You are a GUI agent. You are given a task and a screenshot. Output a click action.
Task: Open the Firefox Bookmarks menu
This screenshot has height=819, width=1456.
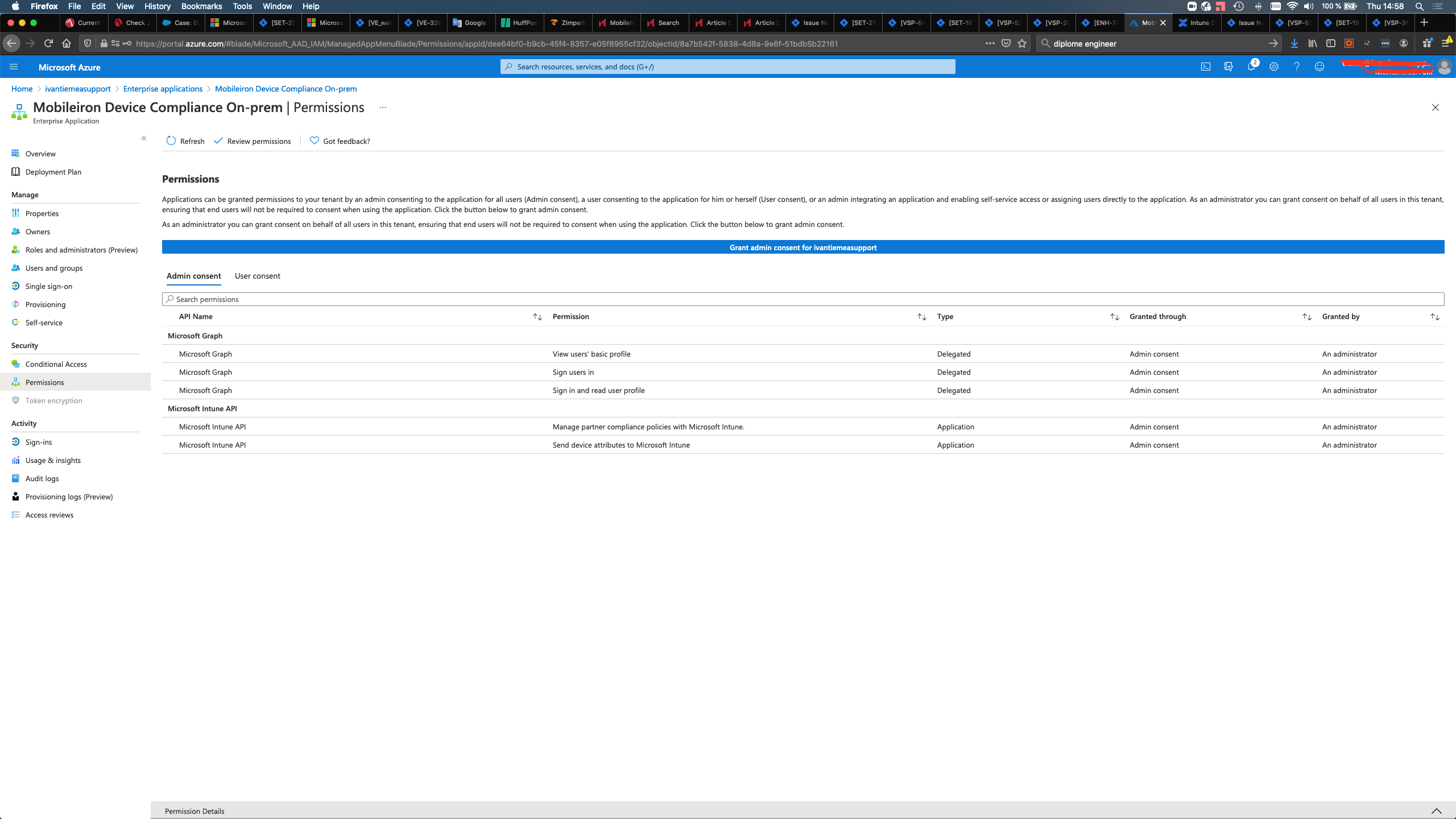point(201,6)
